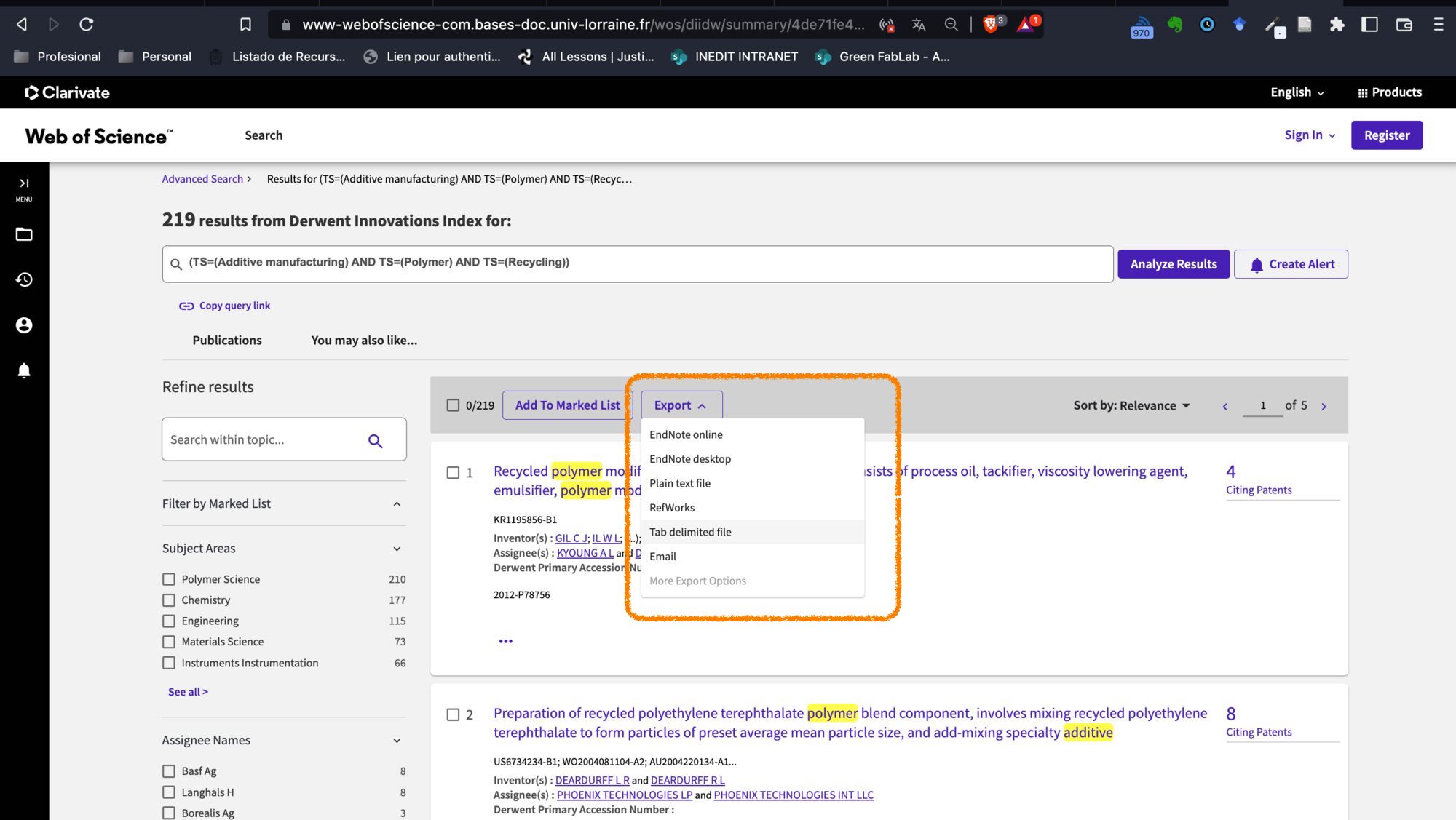The image size is (1456, 820).
Task: Click the page number input field
Action: [x=1262, y=405]
